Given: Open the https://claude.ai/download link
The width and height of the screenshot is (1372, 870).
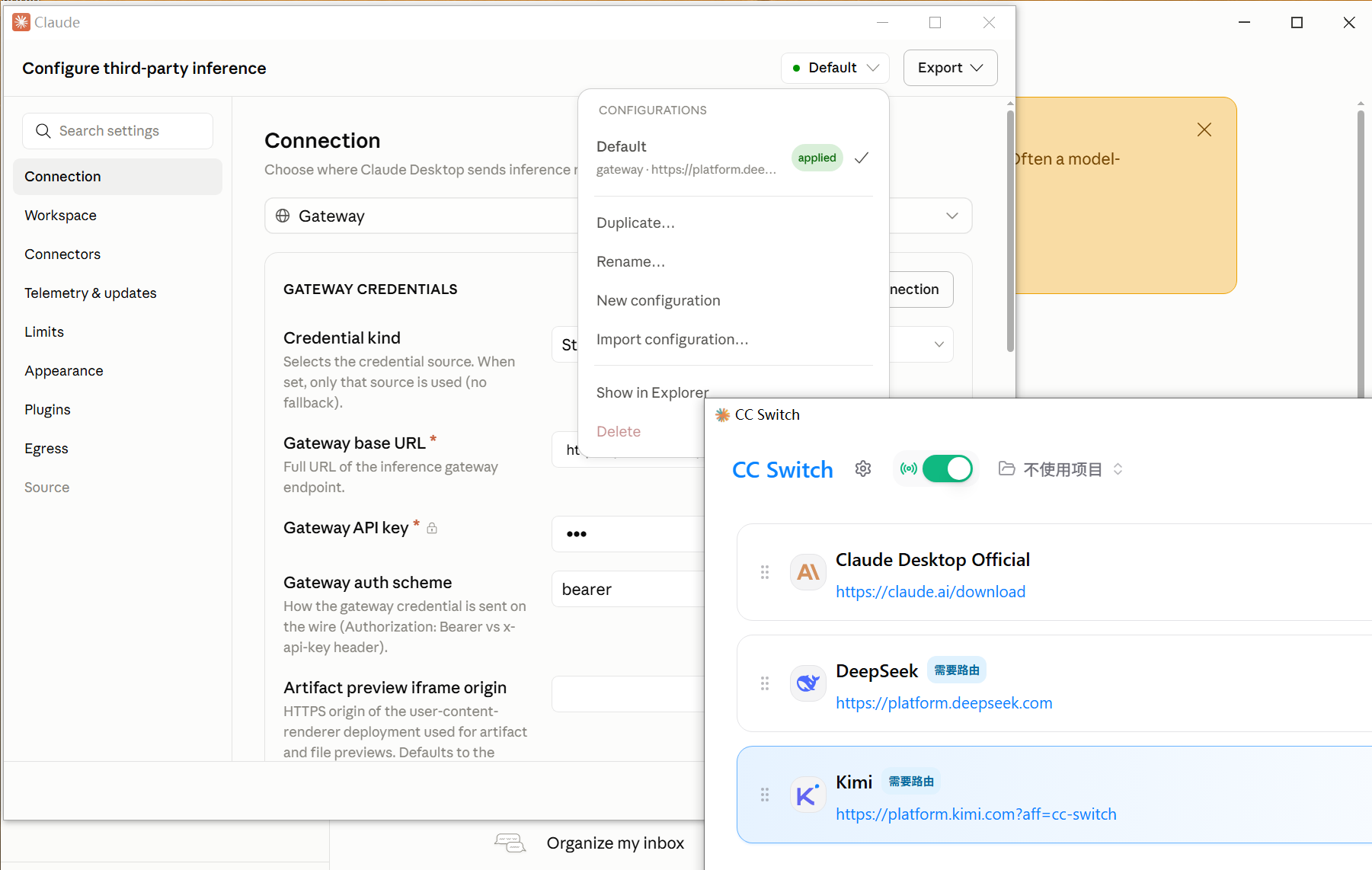Looking at the screenshot, I should (930, 591).
